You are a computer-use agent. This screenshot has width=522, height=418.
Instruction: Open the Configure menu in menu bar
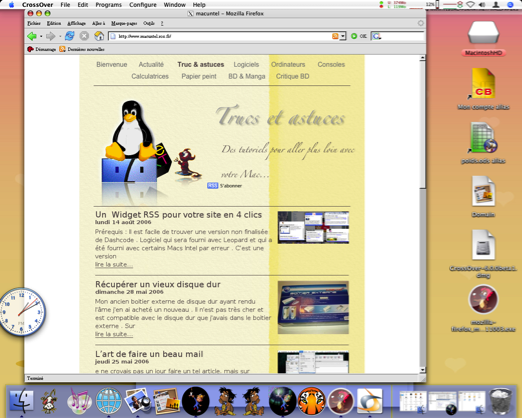pyautogui.click(x=143, y=5)
